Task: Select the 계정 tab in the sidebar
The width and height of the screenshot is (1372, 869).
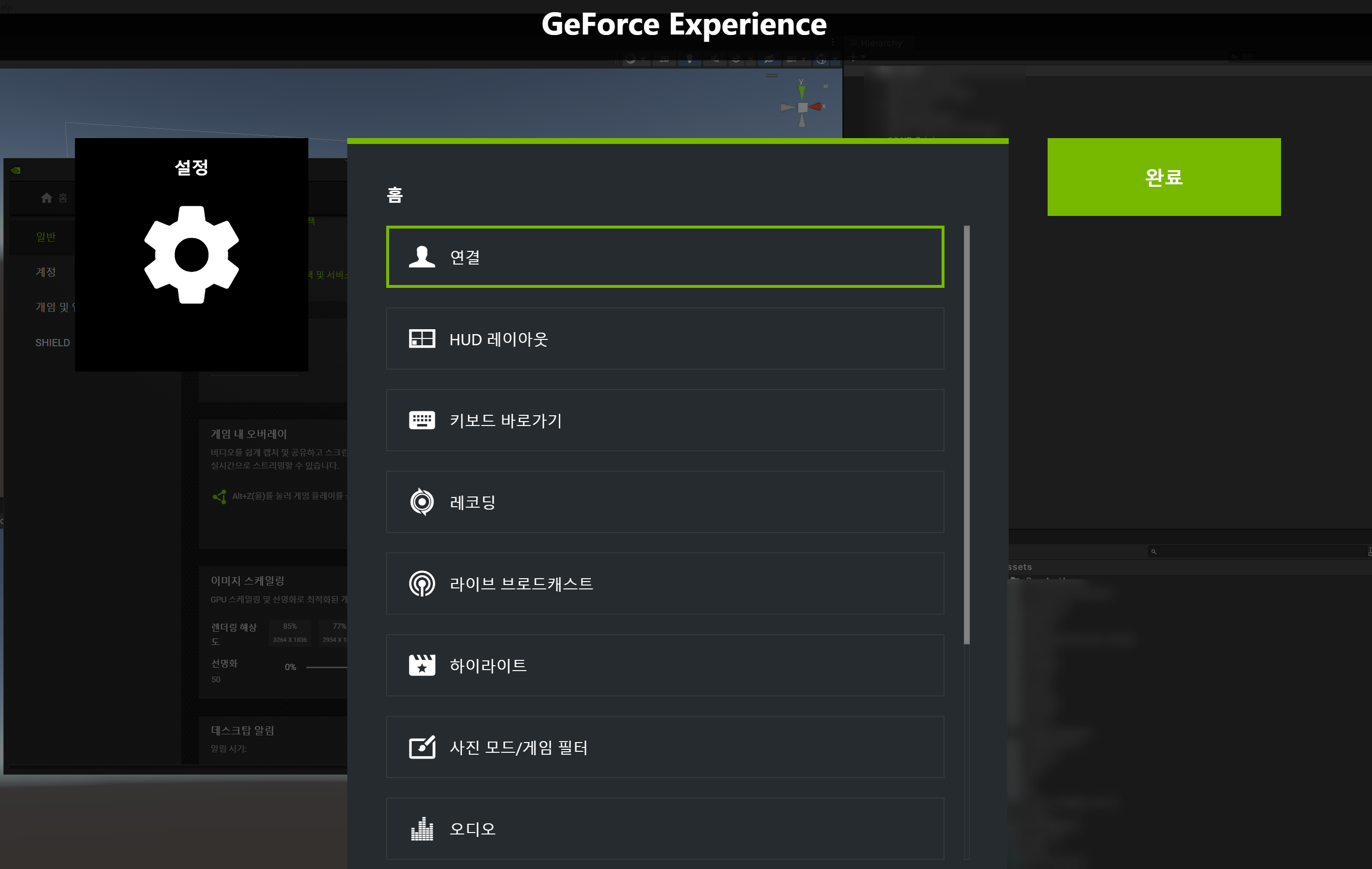Action: 46,272
